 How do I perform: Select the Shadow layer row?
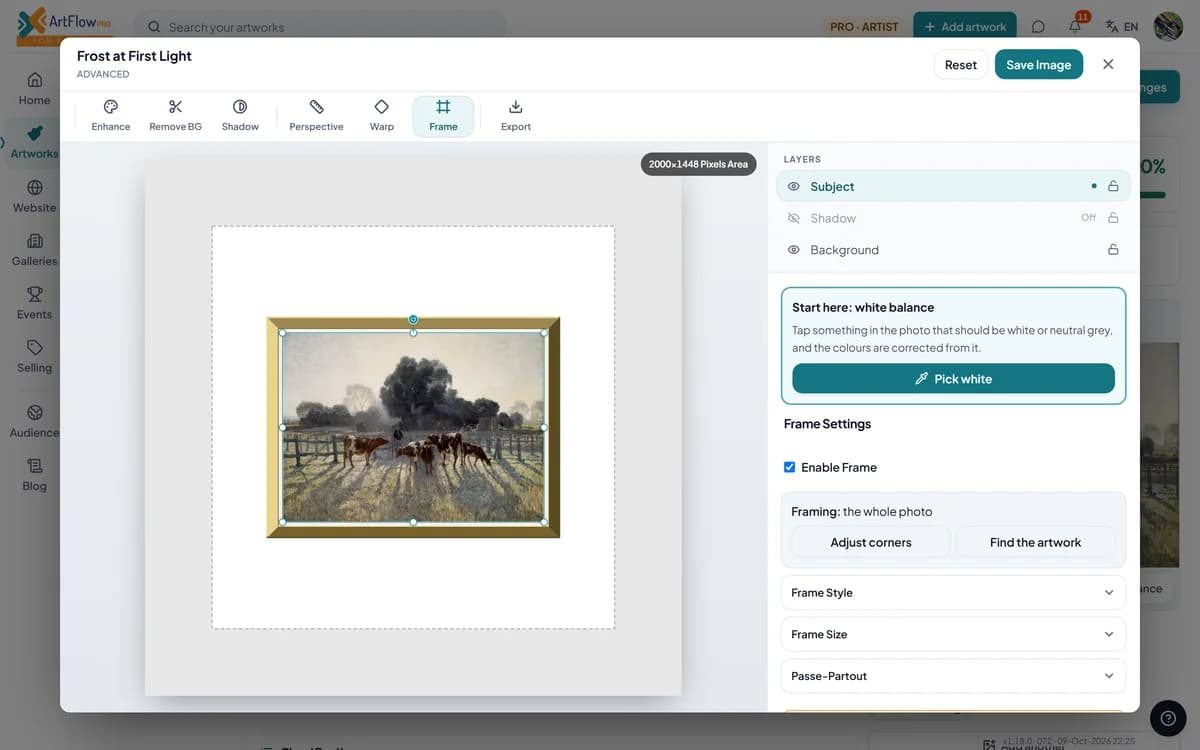953,218
